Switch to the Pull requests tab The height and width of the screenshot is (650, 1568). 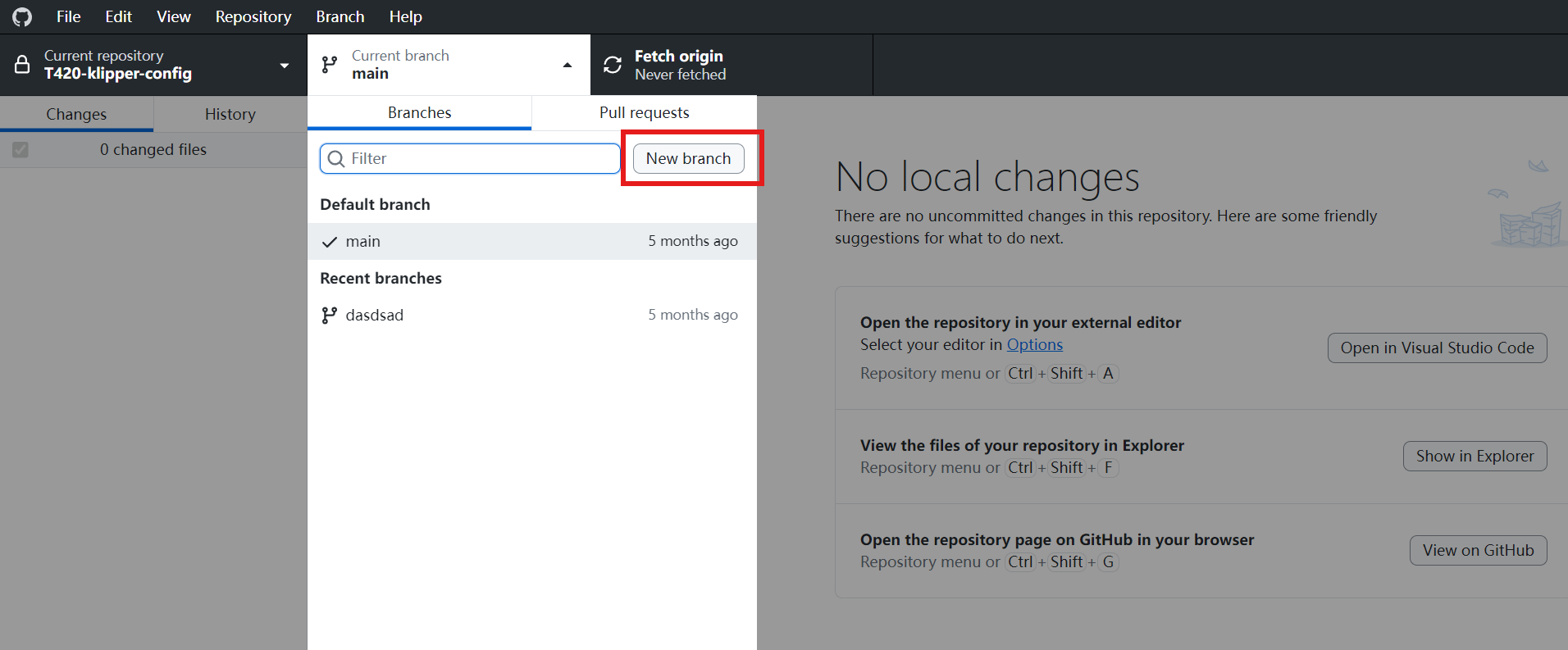click(x=644, y=113)
